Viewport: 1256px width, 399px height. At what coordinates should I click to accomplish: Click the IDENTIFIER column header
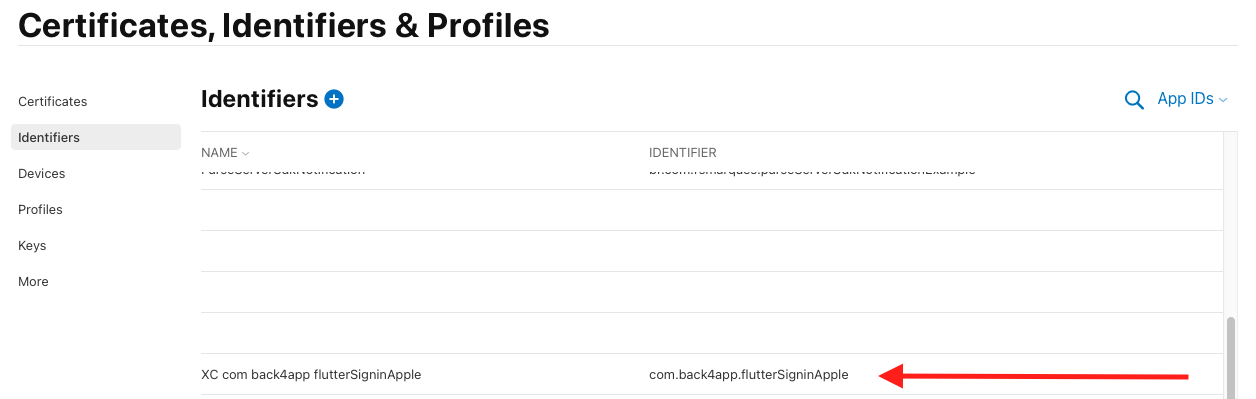click(x=683, y=153)
